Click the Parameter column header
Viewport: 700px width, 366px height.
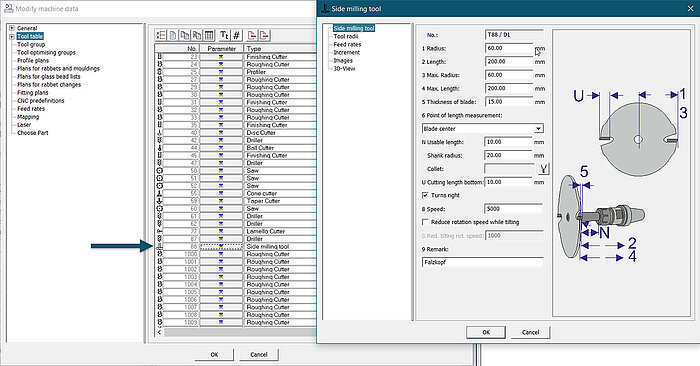tap(221, 49)
